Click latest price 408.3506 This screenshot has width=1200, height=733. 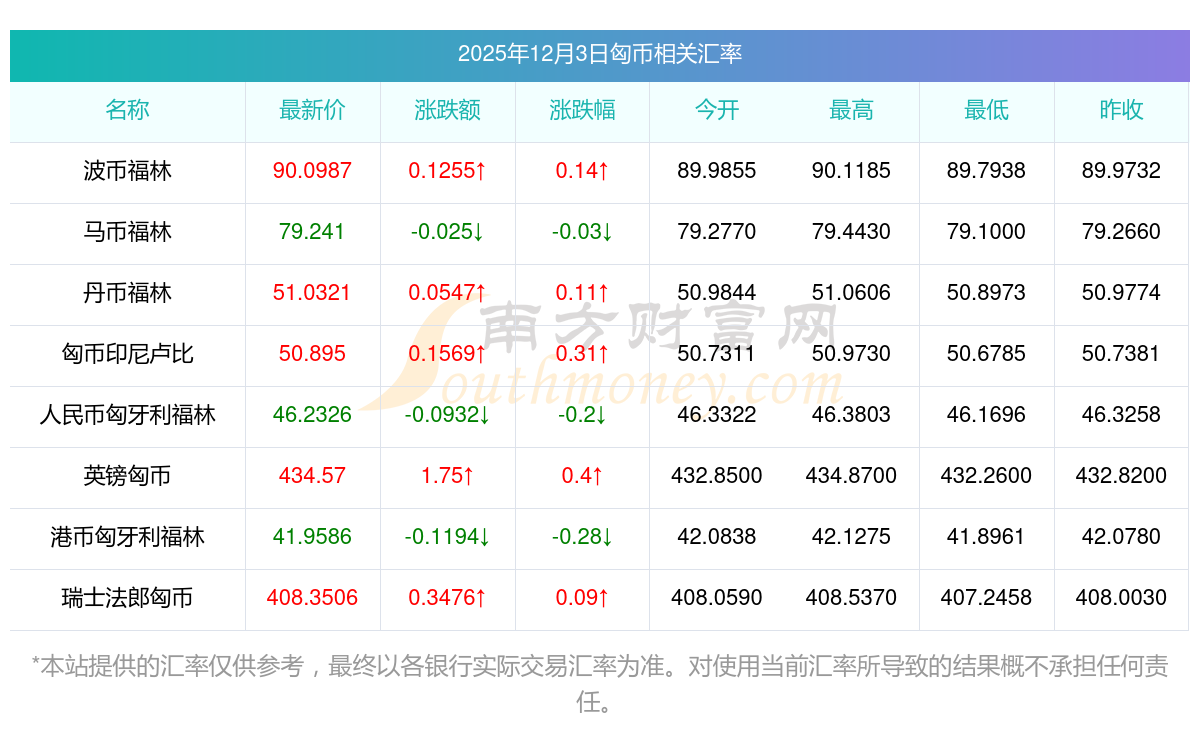(x=313, y=598)
